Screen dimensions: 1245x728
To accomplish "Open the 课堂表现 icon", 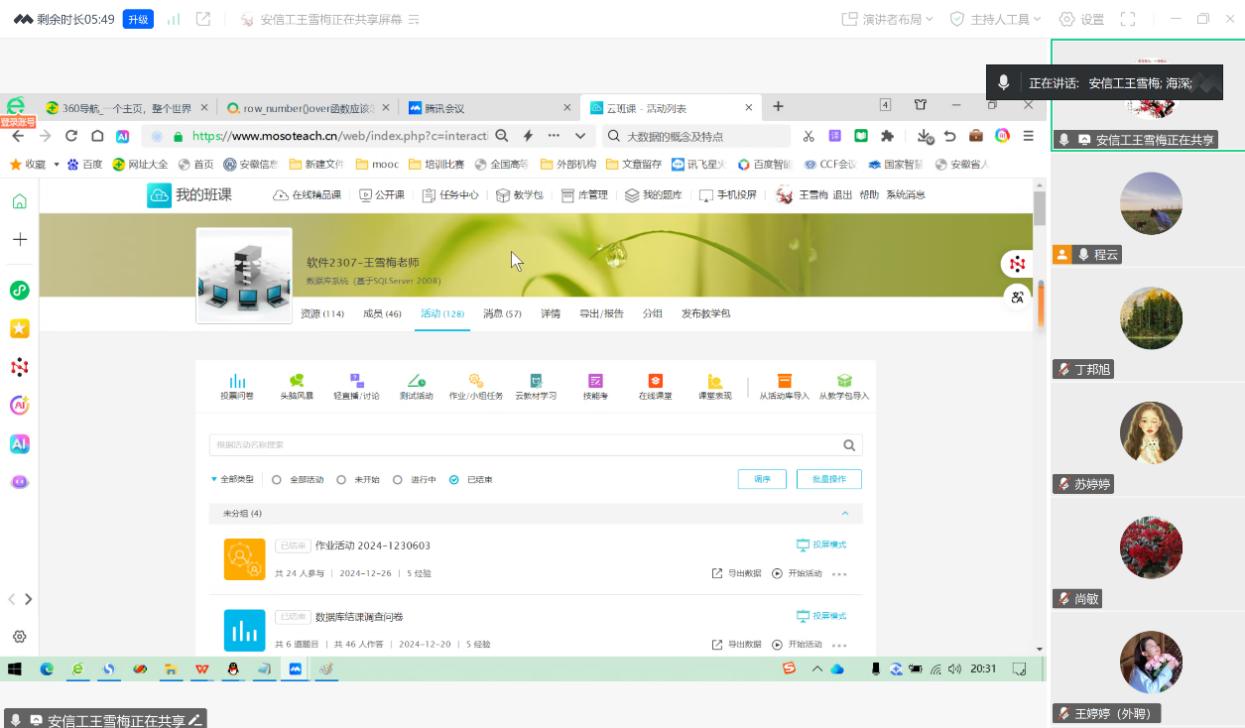I will point(714,382).
